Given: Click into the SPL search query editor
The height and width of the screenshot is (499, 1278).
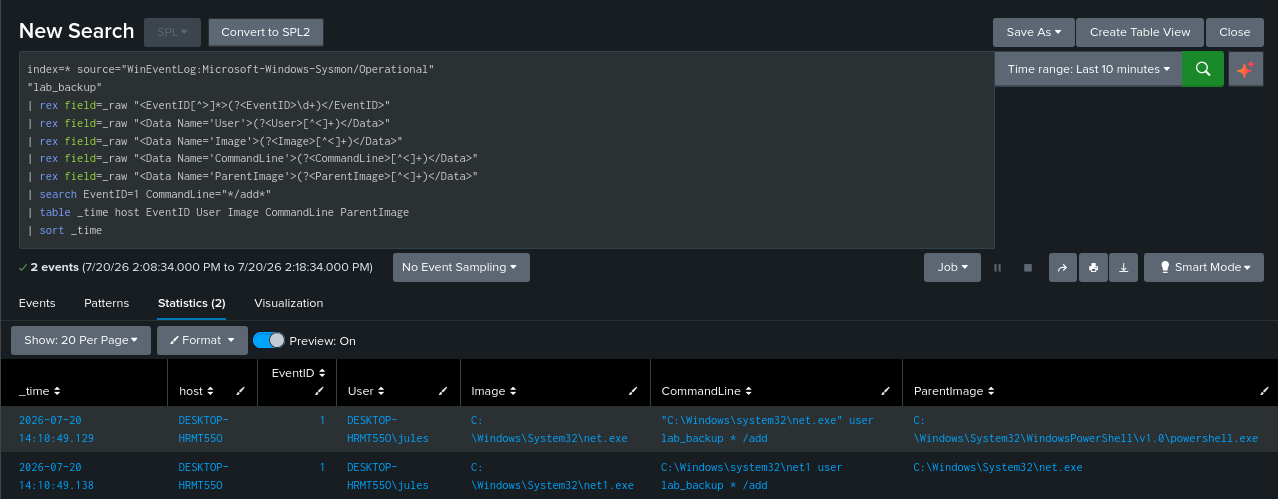Looking at the screenshot, I should click(507, 150).
